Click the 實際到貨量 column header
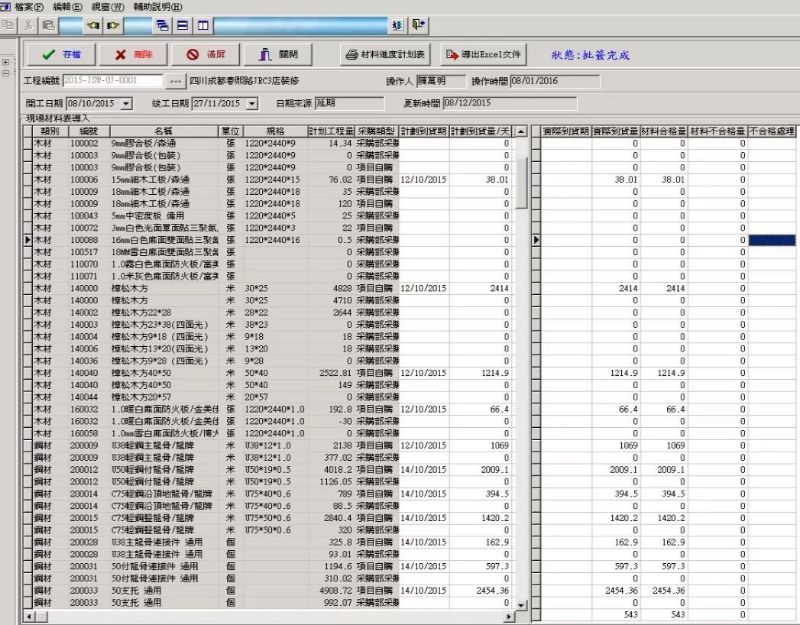Viewport: 800px width, 625px height. [x=615, y=131]
